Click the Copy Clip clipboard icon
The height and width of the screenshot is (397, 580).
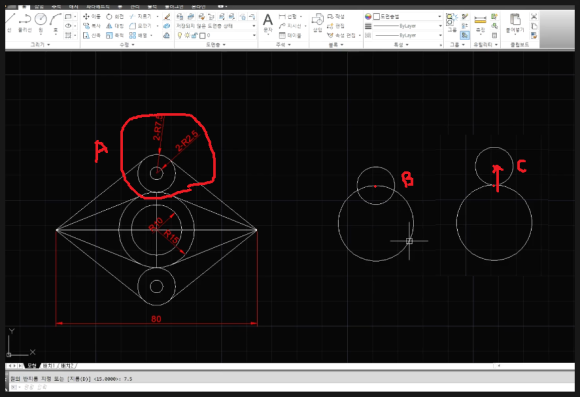(534, 26)
